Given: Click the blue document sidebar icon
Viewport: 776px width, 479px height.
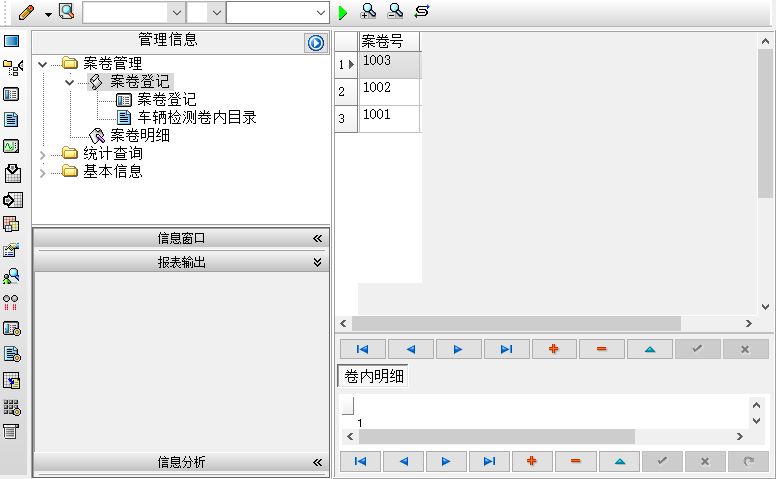Looking at the screenshot, I should pyautogui.click(x=11, y=119).
